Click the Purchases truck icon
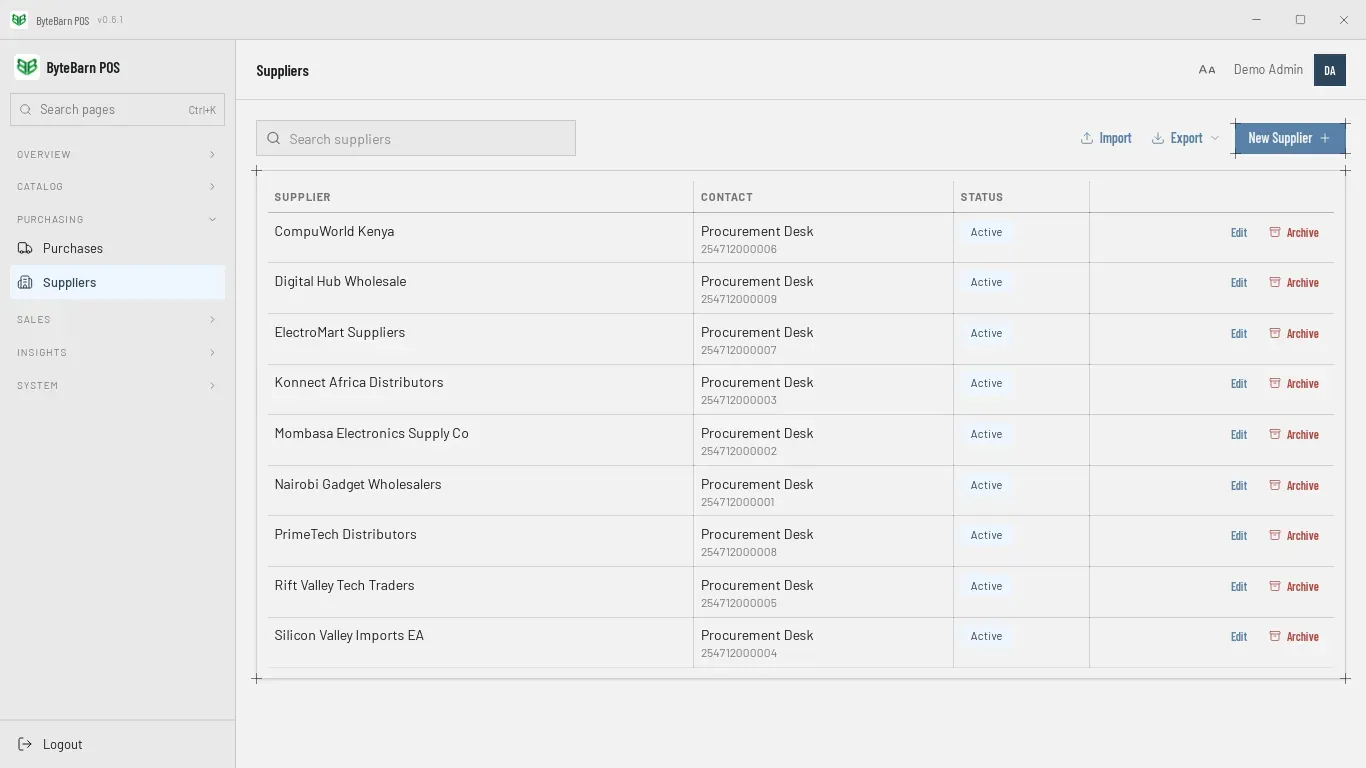 click(x=25, y=248)
